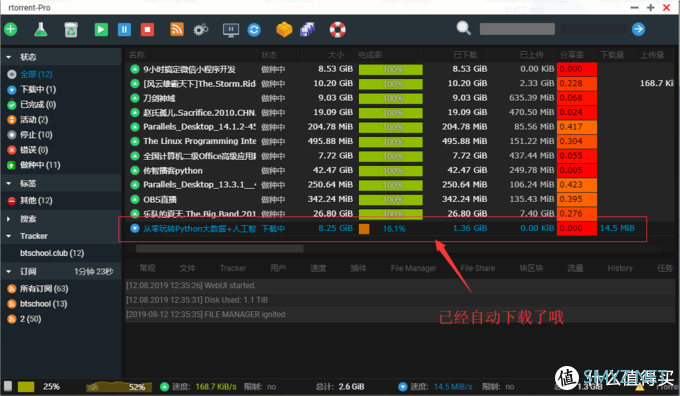Image resolution: width=680 pixels, height=396 pixels.
Task: Select 做种中 (11) filter
Action: [40, 165]
